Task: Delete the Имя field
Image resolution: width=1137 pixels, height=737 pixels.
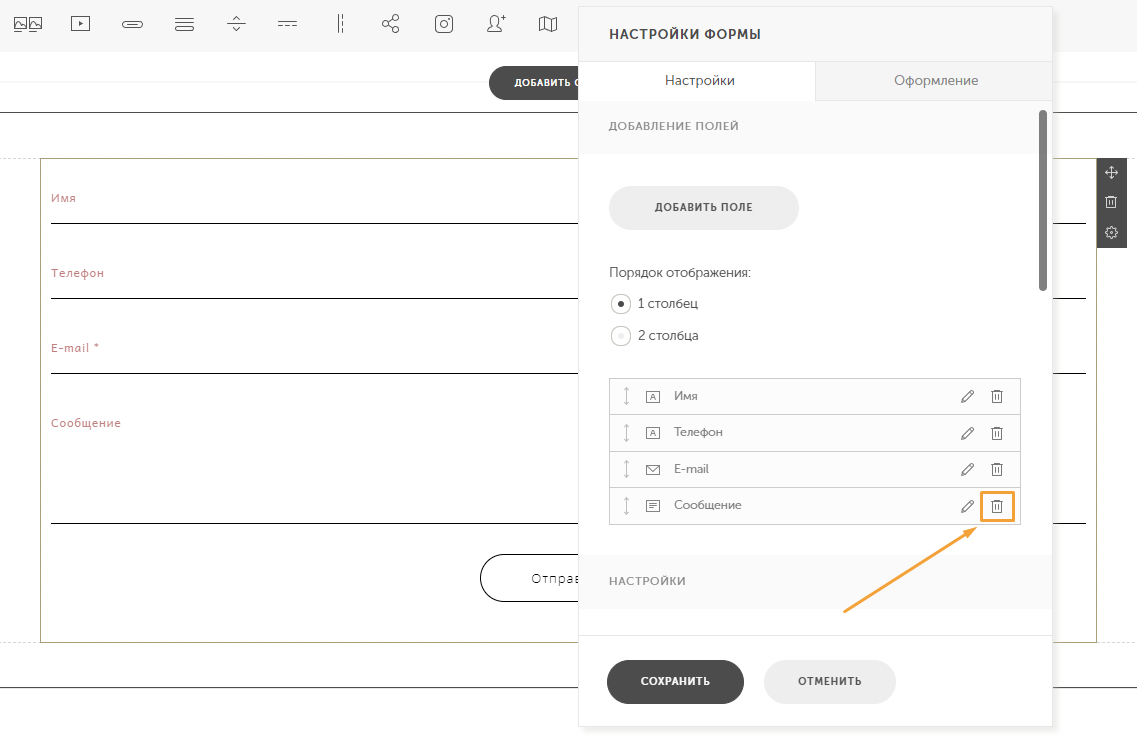Action: 997,397
